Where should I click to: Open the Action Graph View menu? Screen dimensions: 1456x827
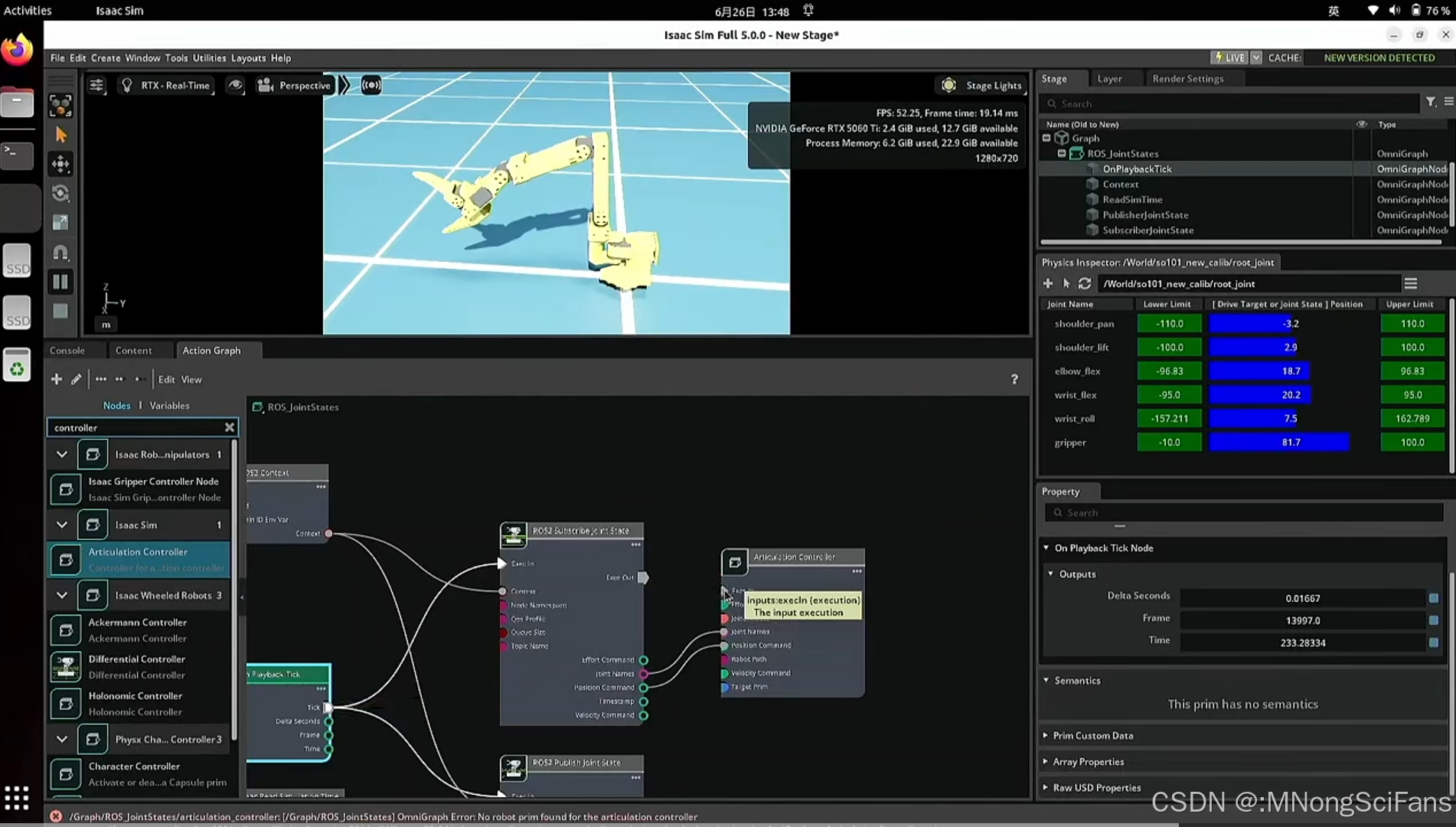[191, 380]
